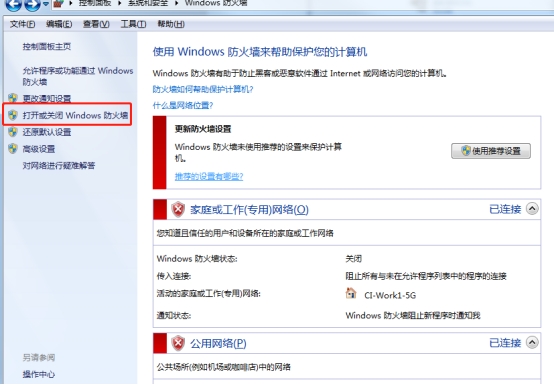Click shield icon beside 高级设置

[13, 149]
